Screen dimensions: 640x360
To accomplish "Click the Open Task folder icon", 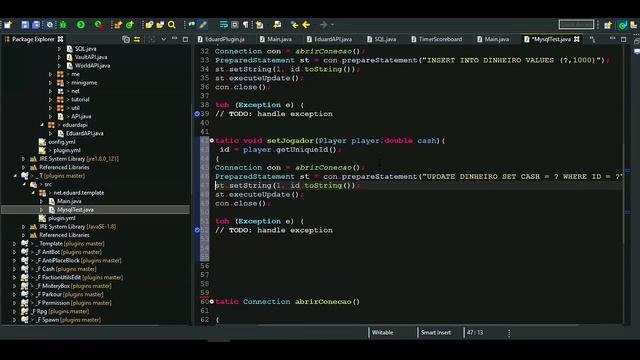I will pos(160,25).
